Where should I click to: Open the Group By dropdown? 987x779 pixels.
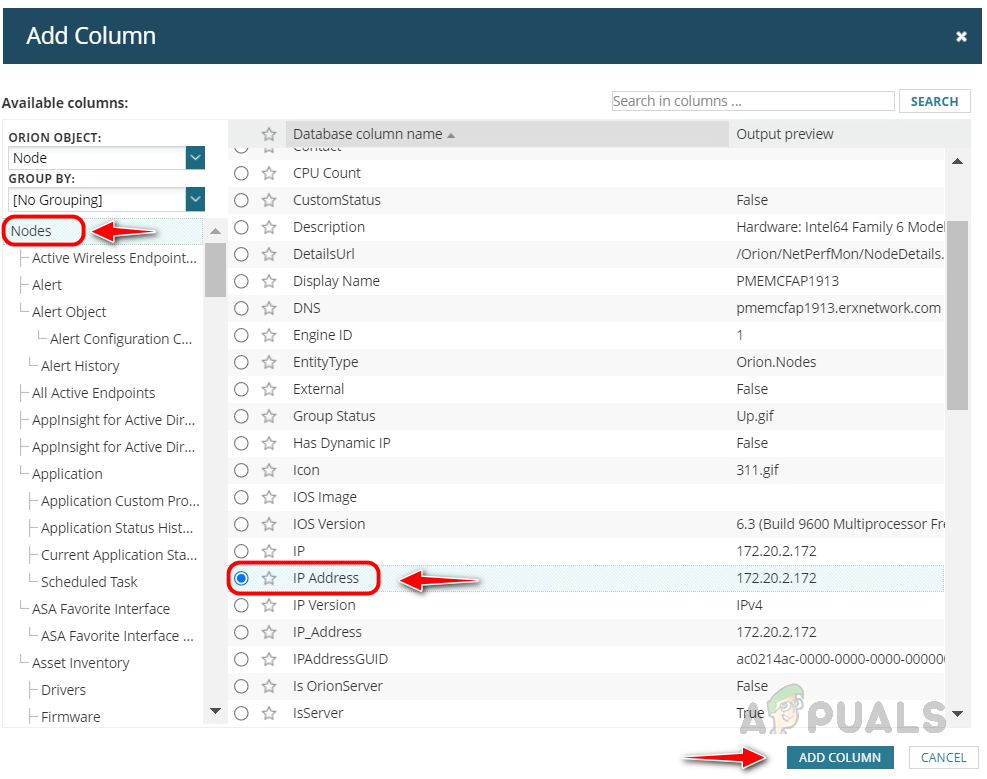195,199
